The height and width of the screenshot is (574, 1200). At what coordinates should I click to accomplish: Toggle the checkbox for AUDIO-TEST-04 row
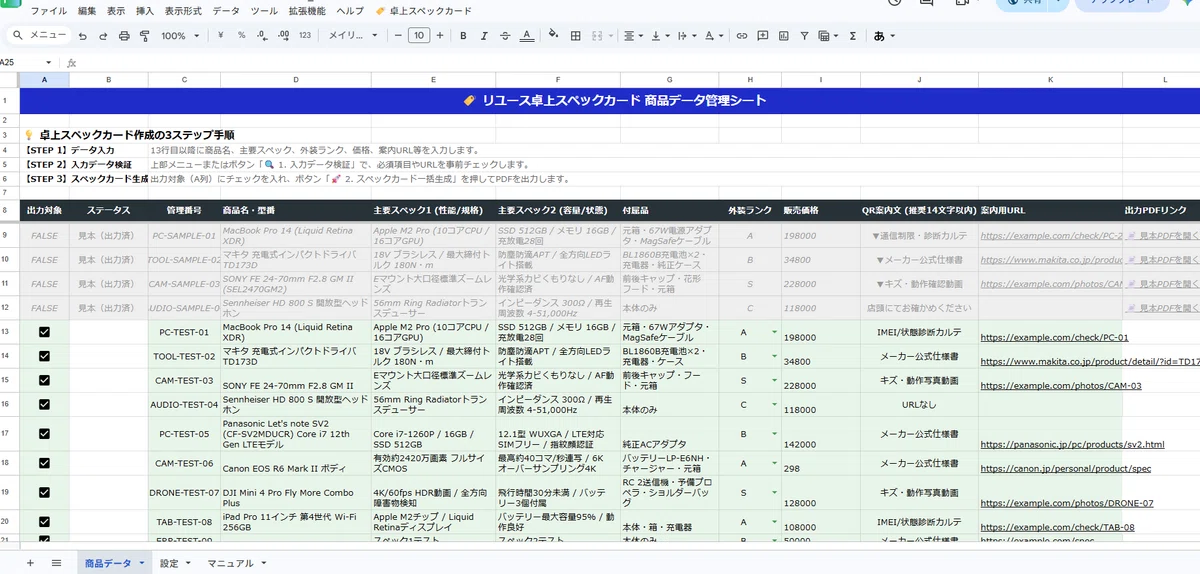44,404
